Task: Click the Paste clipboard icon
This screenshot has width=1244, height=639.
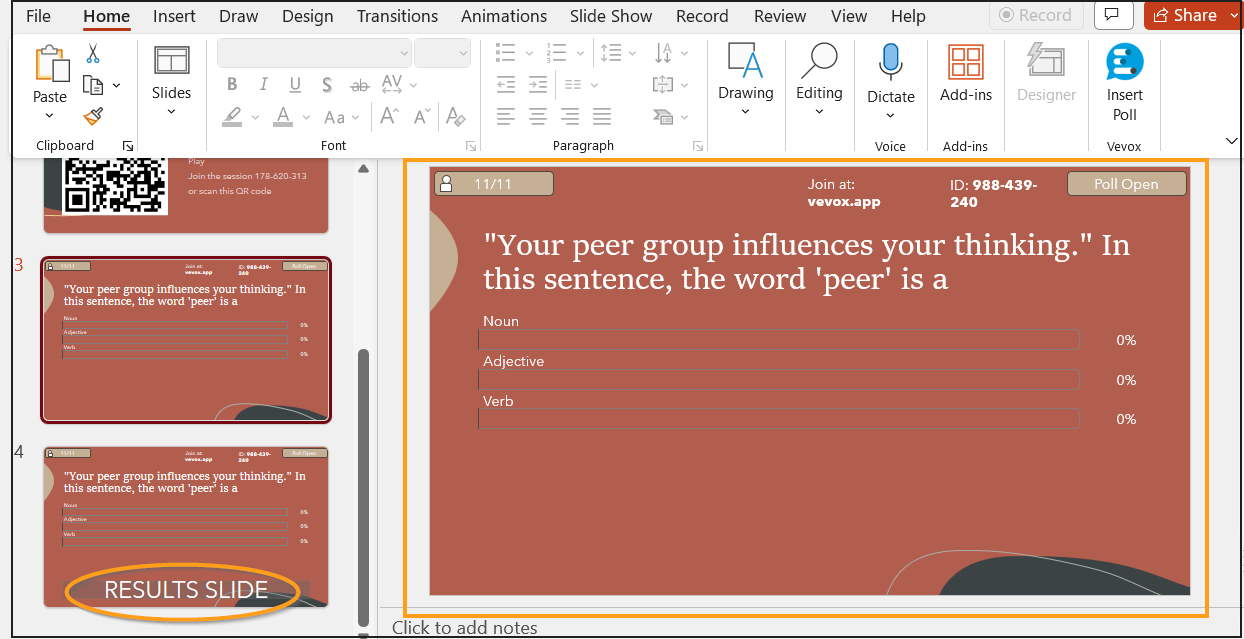Action: point(50,64)
